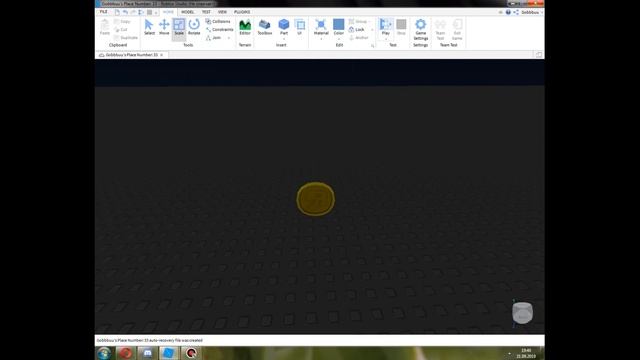The height and width of the screenshot is (360, 640).
Task: Click the Undo quick-access arrow
Action: point(126,12)
